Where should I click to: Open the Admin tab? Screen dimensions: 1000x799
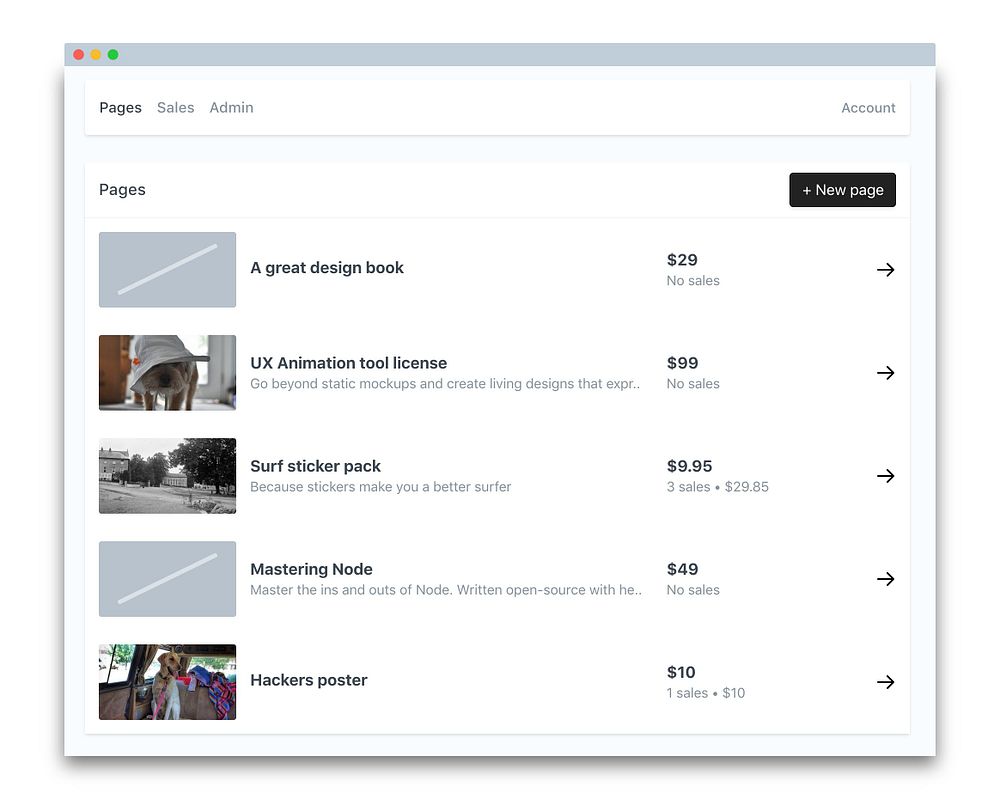click(232, 108)
